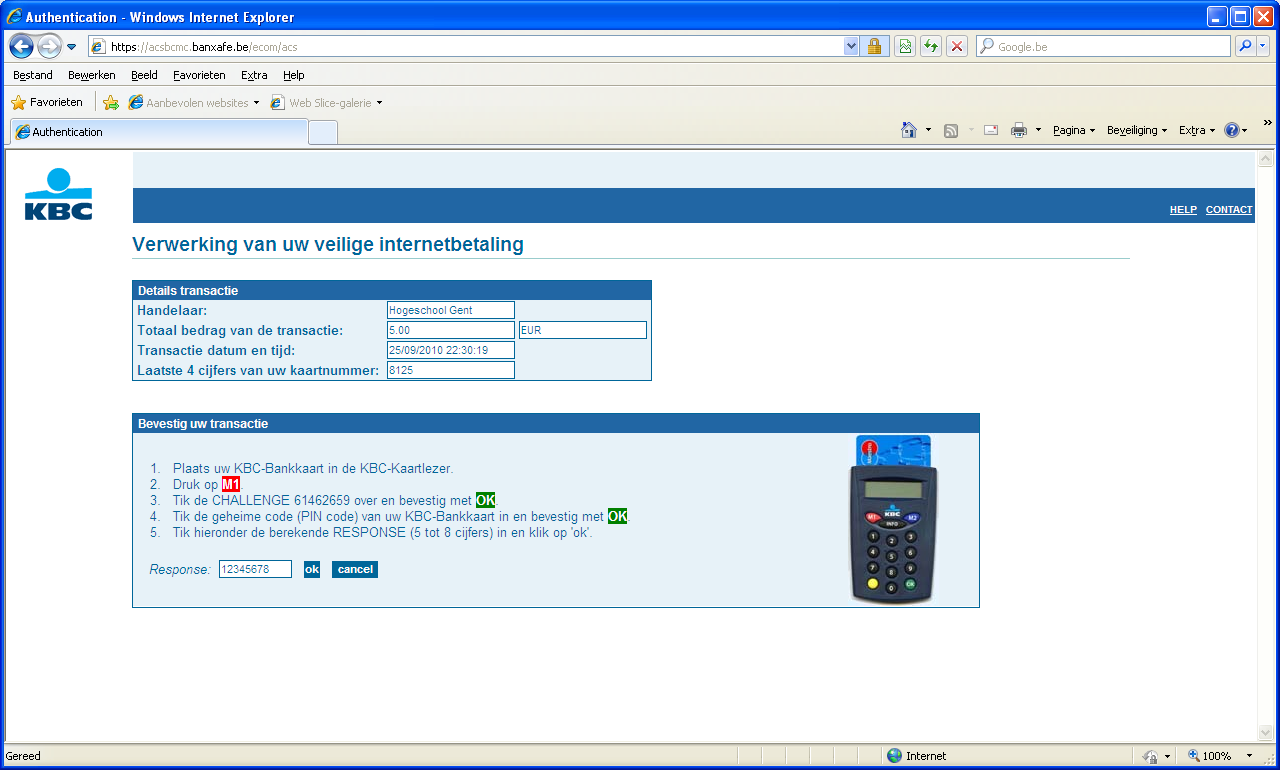Click the Bevestig uw transactie header
Viewport: 1280px width, 770px height.
tap(556, 423)
